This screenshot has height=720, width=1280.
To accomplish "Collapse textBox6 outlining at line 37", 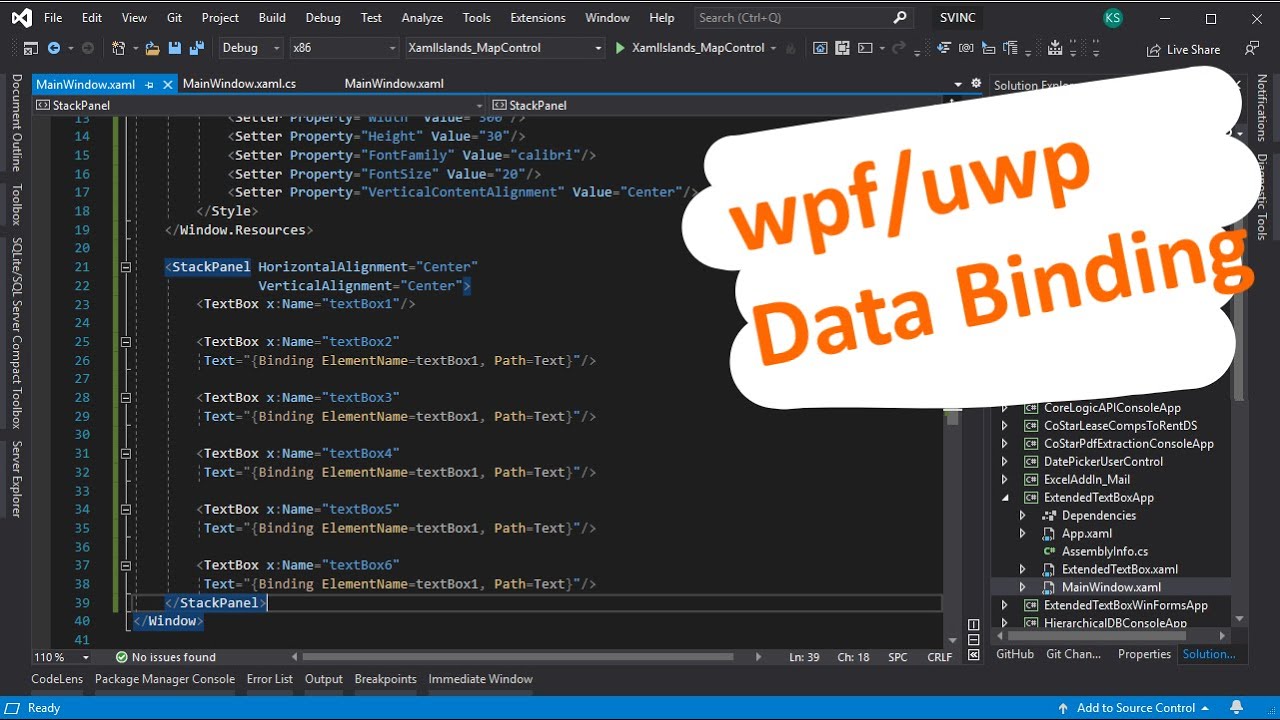I will click(126, 565).
